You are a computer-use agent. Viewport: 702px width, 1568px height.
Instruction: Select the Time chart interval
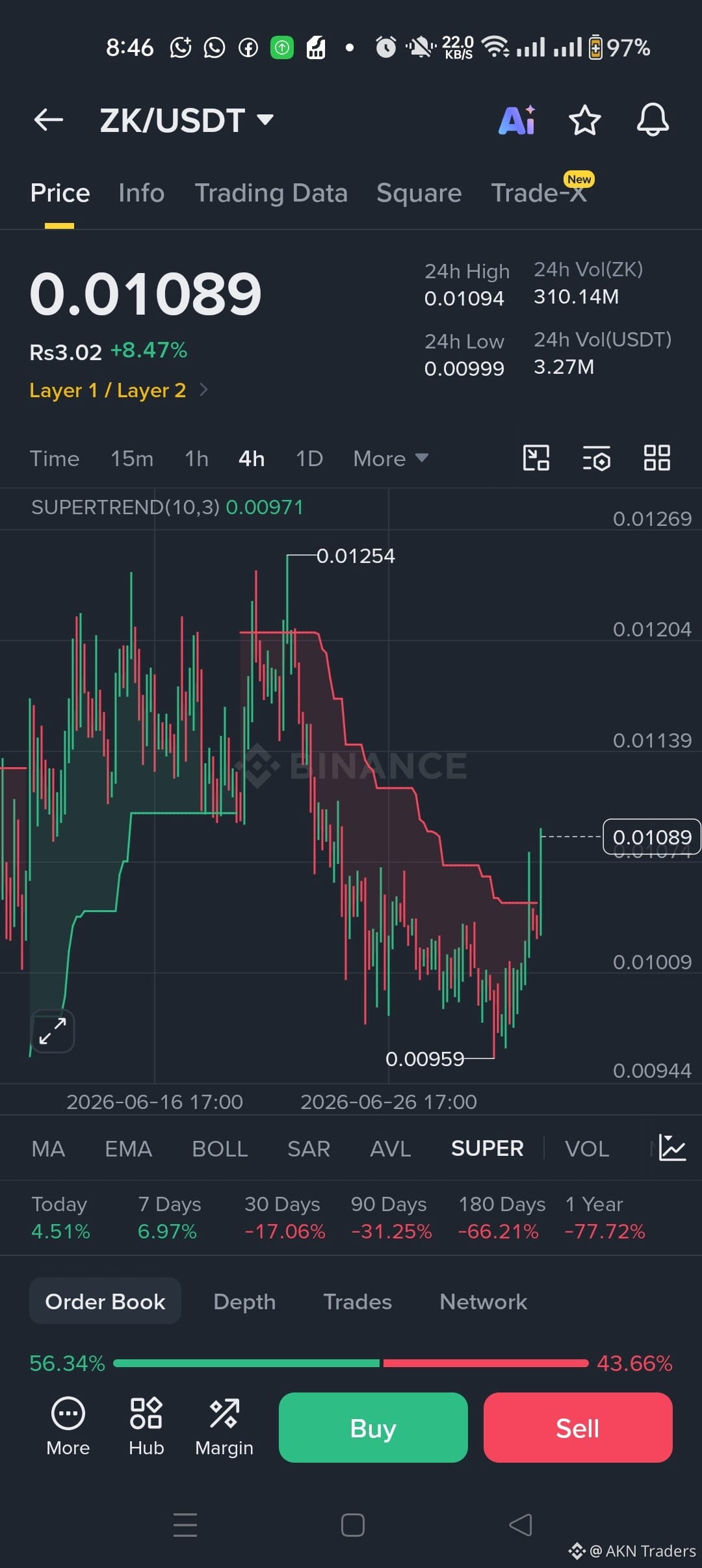pos(55,458)
